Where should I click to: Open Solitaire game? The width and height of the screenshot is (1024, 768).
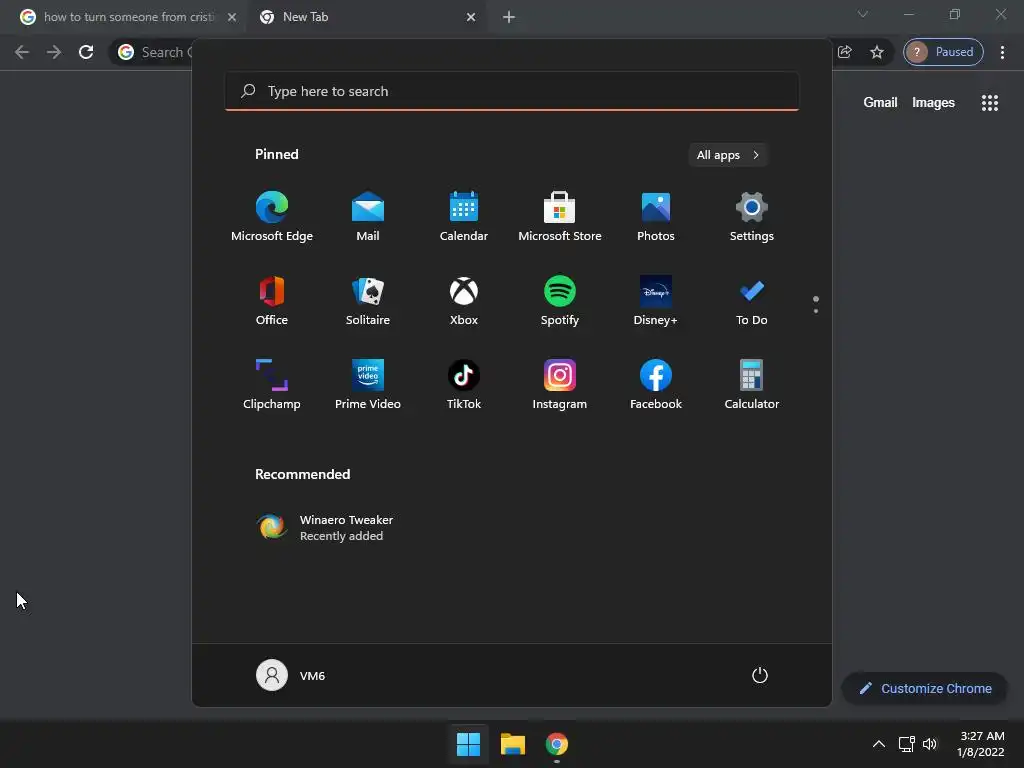[368, 301]
